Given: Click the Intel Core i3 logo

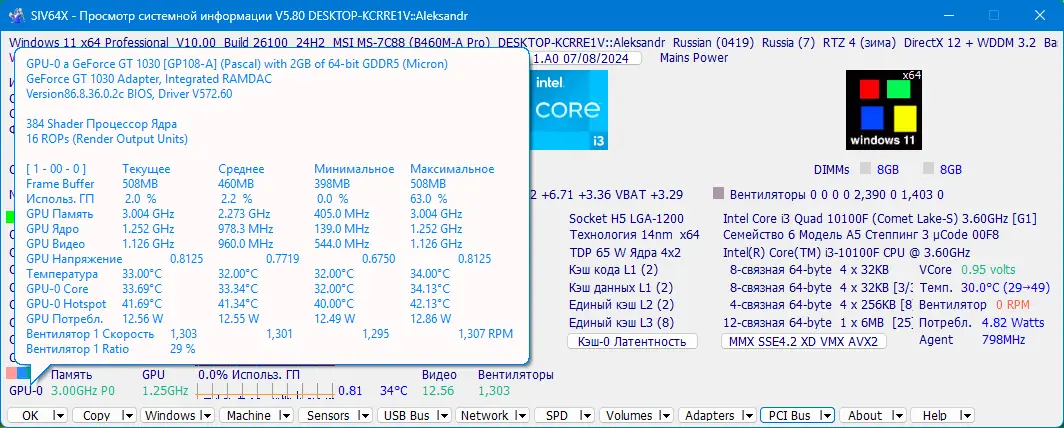Looking at the screenshot, I should point(569,110).
